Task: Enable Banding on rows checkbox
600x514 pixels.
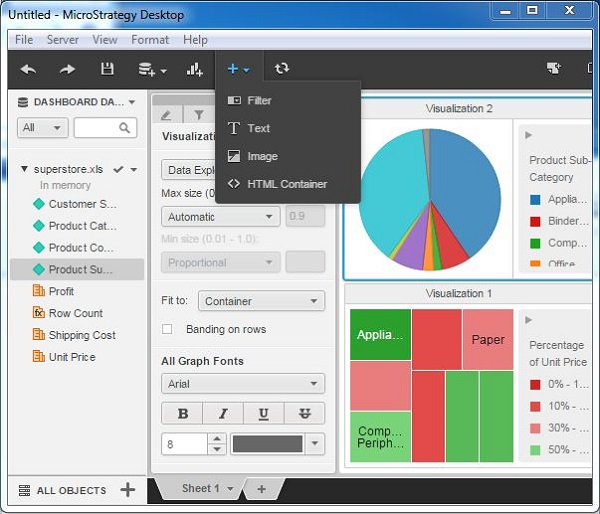Action: click(x=167, y=329)
